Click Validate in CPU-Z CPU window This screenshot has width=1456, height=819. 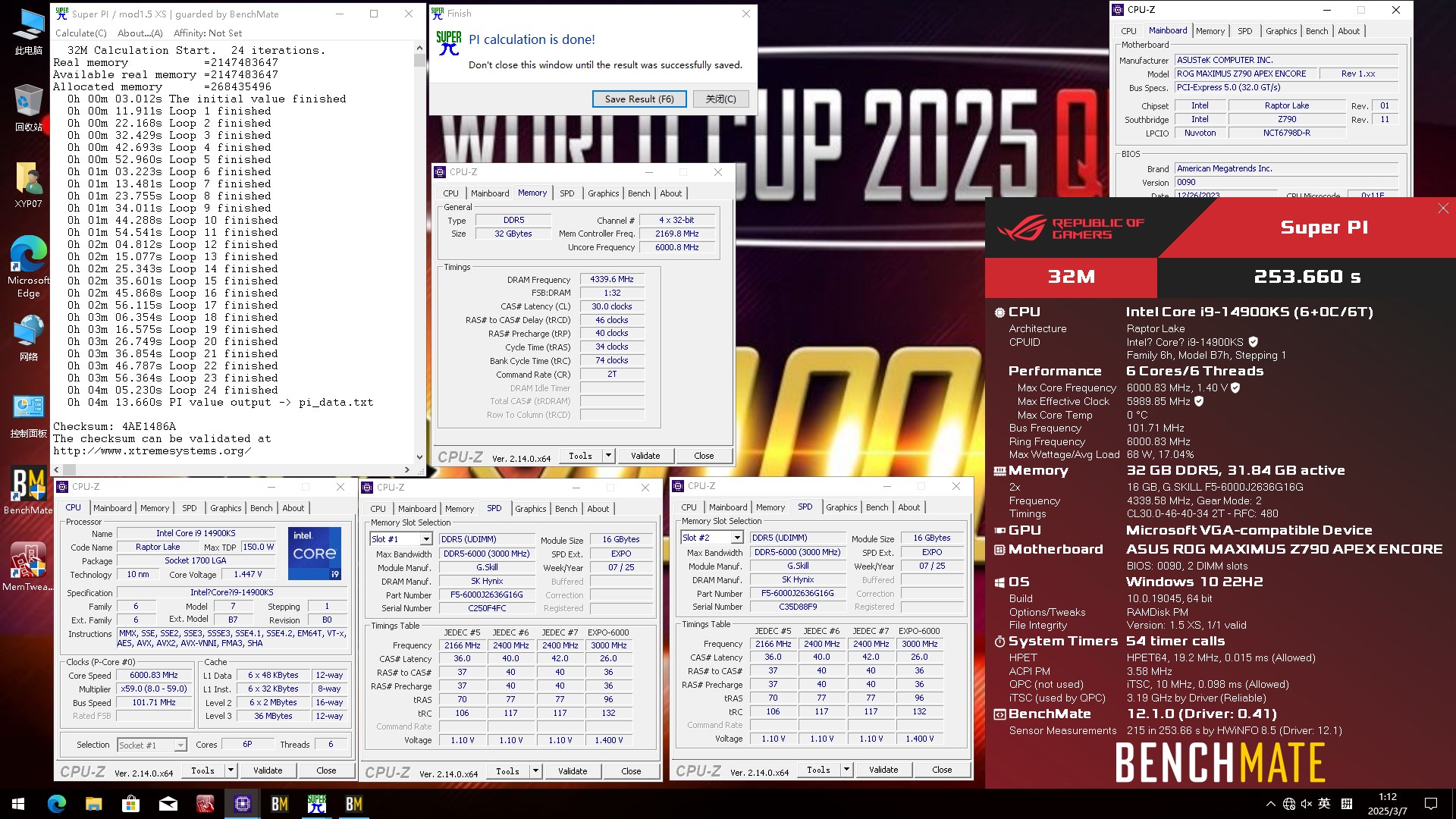click(268, 770)
